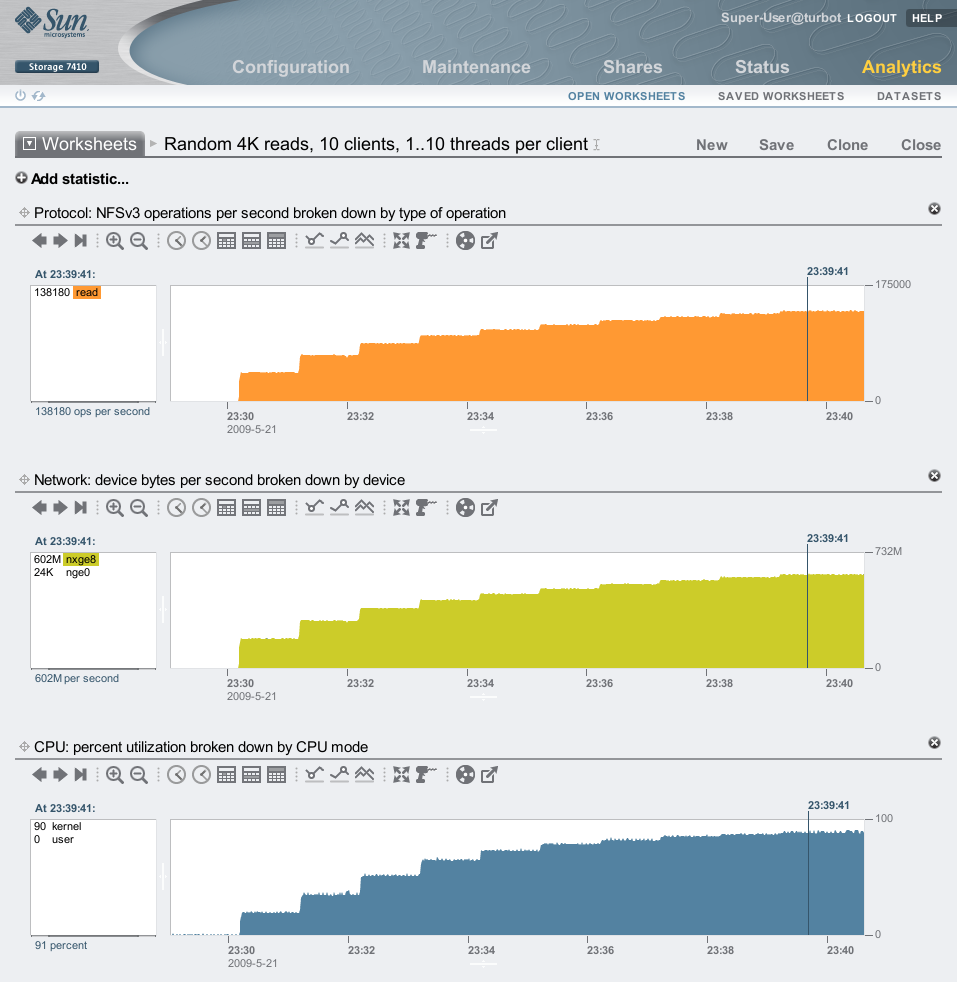
Task: Zoom out on the Network device bytes graph
Action: [x=139, y=508]
